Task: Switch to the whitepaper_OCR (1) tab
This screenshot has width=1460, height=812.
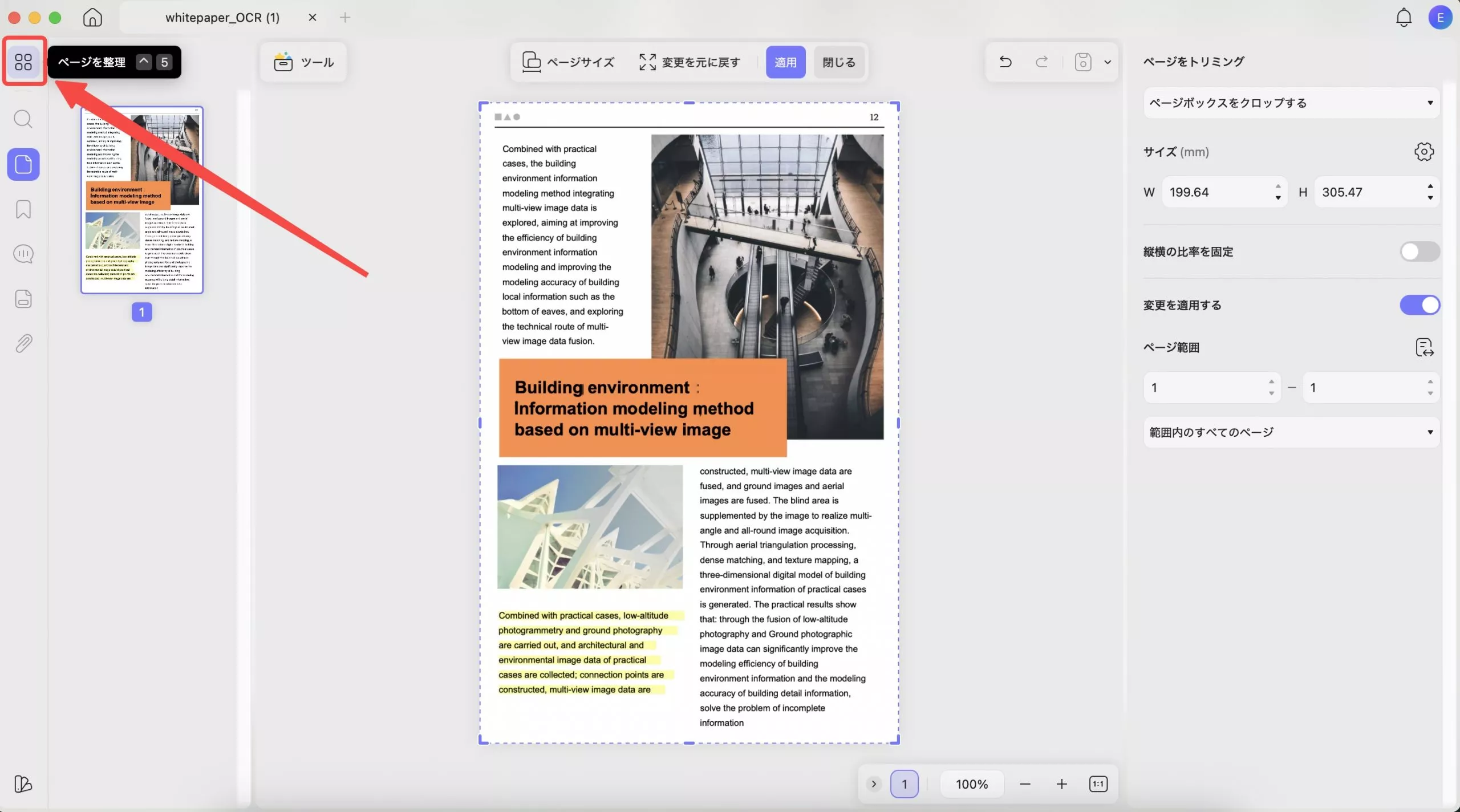Action: 222,18
